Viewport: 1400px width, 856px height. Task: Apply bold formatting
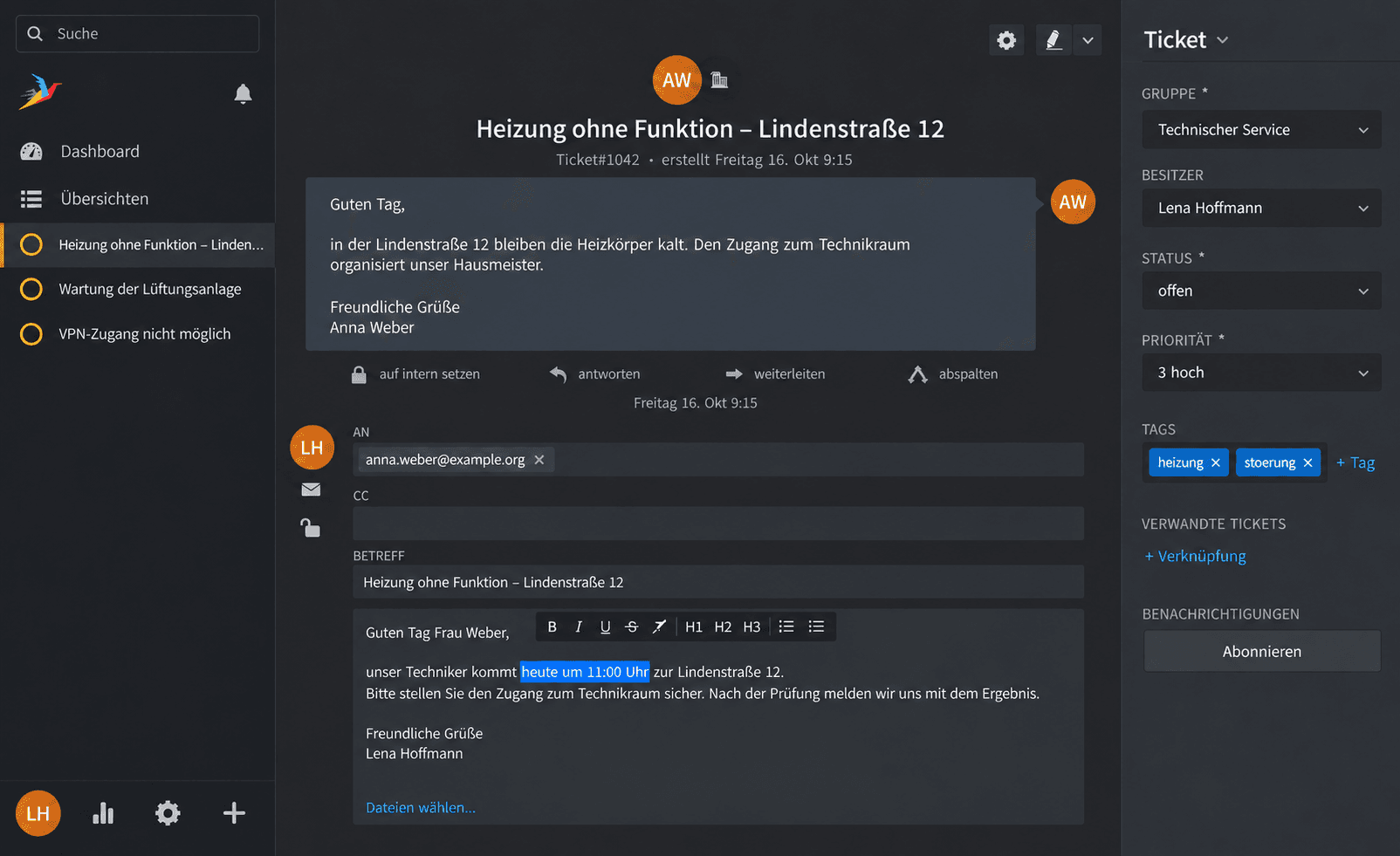552,627
